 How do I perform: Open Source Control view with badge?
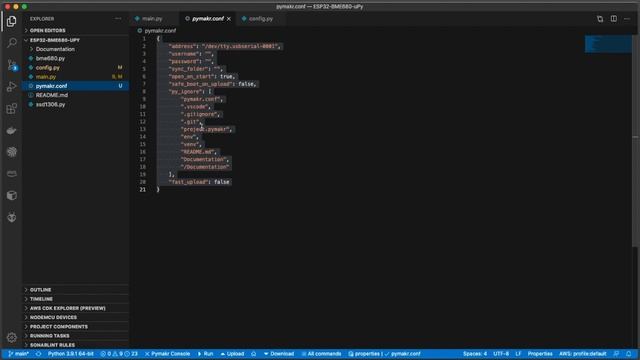tap(11, 64)
